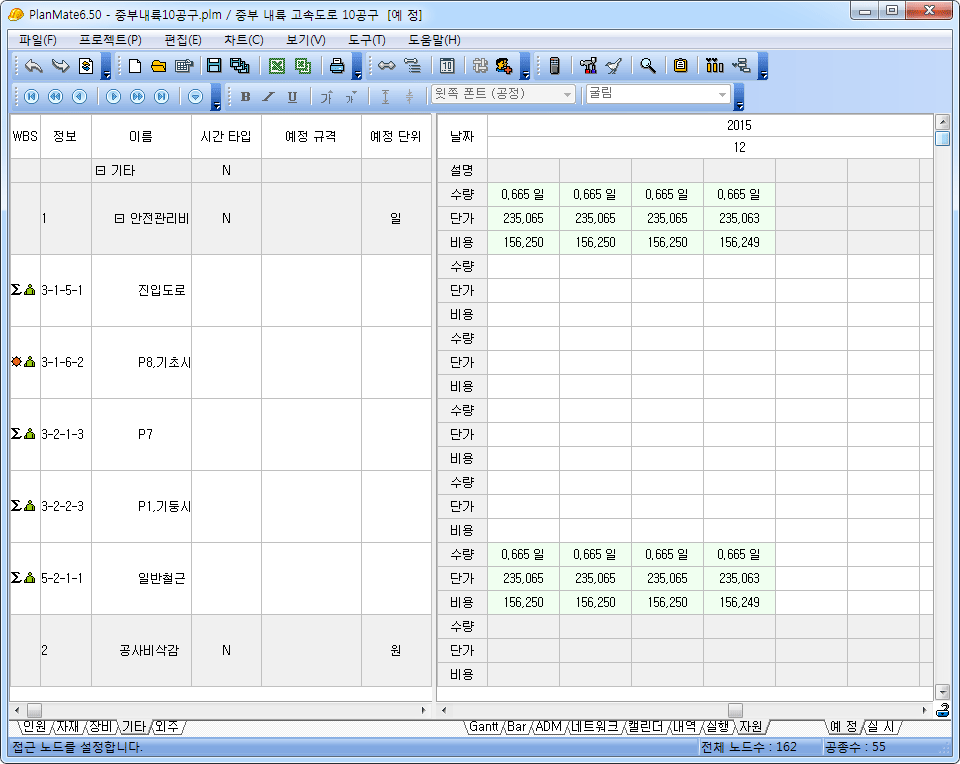Collapse the 안전관리비 tree node
This screenshot has height=764, width=960.
pos(120,219)
